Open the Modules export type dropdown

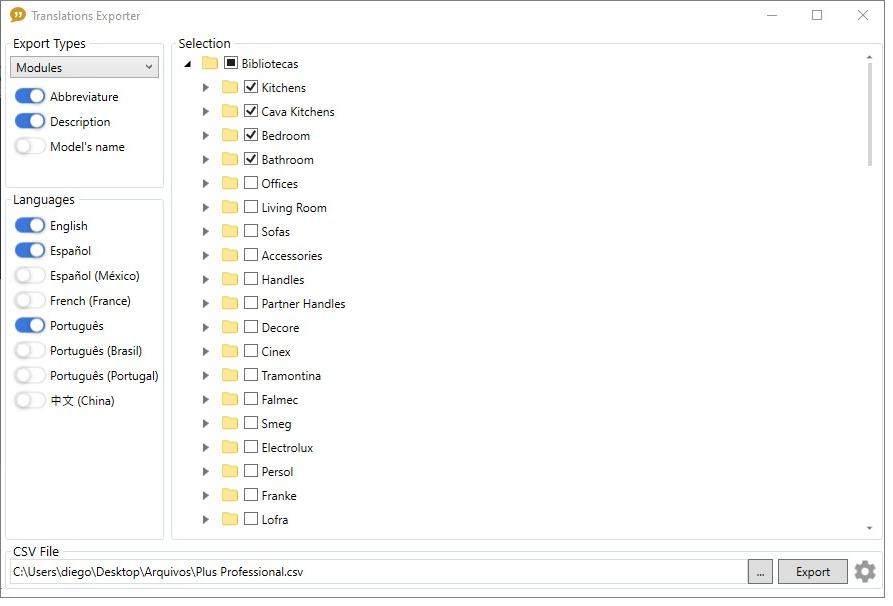click(85, 68)
